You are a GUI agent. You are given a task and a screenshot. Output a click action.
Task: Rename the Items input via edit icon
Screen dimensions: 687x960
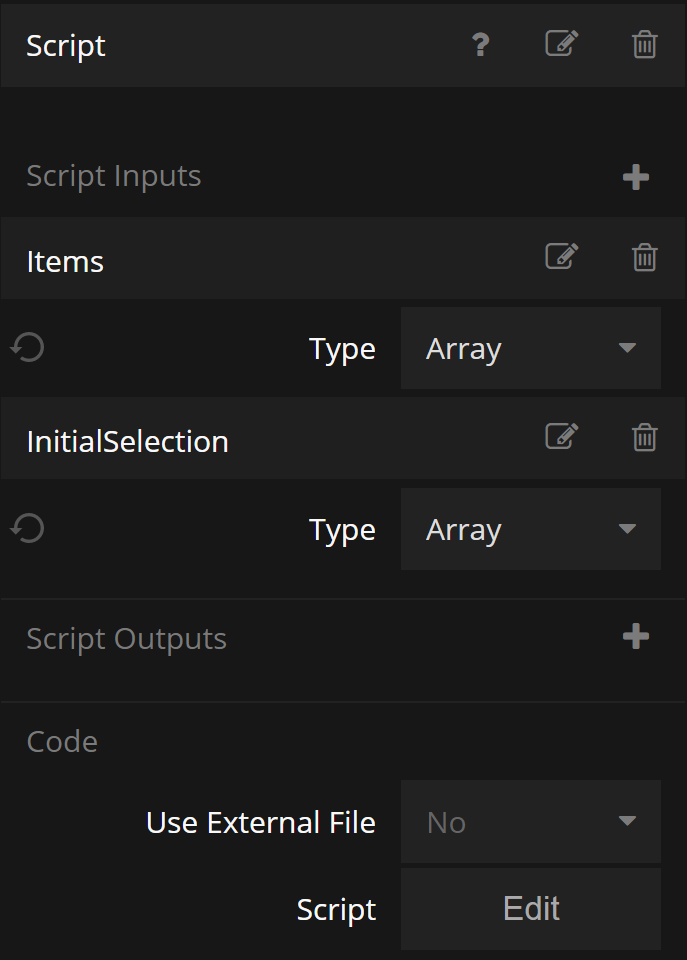[561, 257]
